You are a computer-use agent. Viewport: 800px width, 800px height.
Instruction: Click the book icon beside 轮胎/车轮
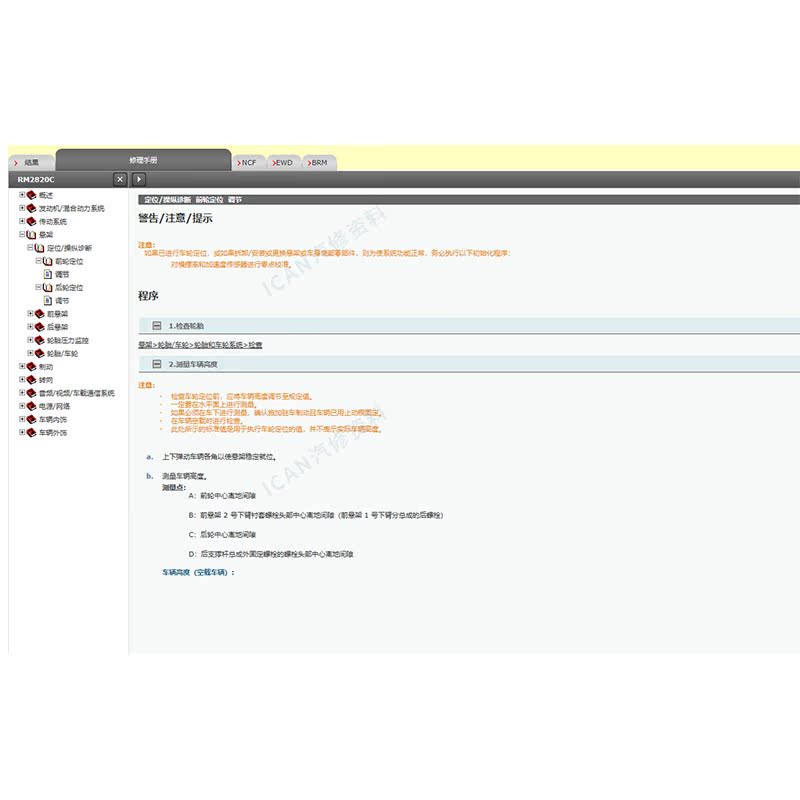pos(39,354)
